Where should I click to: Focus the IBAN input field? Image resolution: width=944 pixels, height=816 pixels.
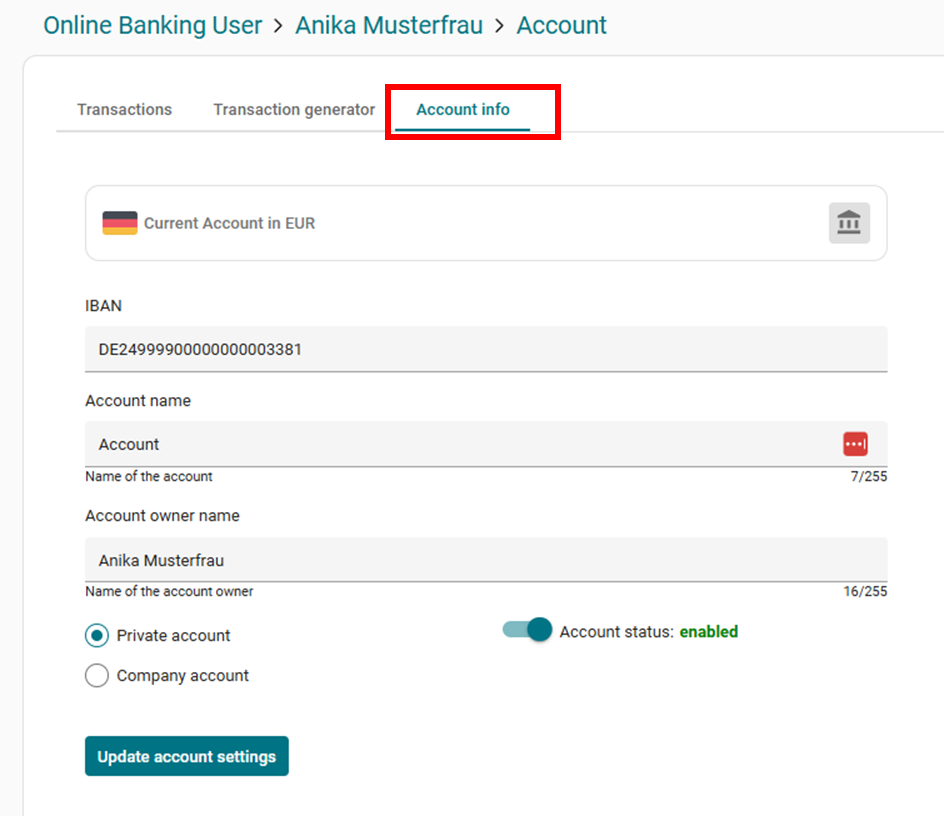pyautogui.click(x=485, y=350)
